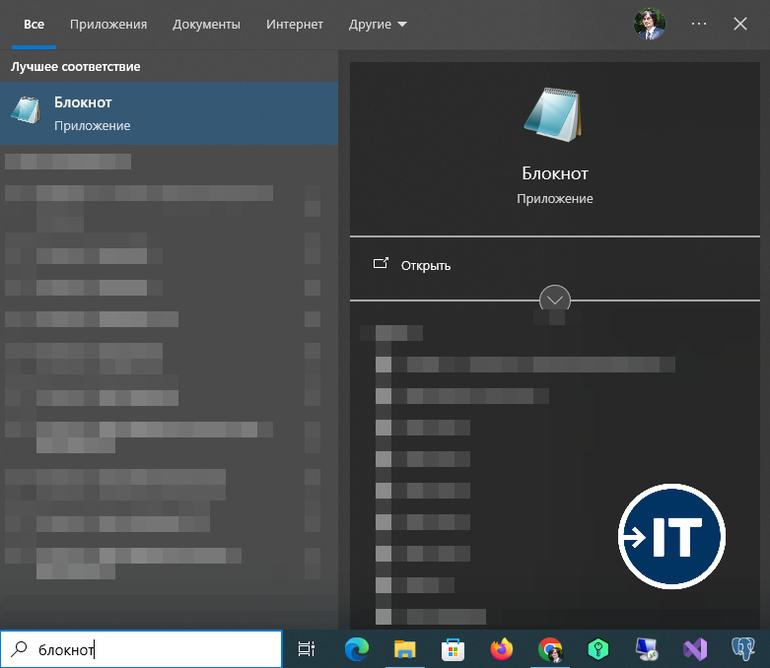Screen dimensions: 770x668
Task: Click Открыть to launch Notepad
Action: 425,266
